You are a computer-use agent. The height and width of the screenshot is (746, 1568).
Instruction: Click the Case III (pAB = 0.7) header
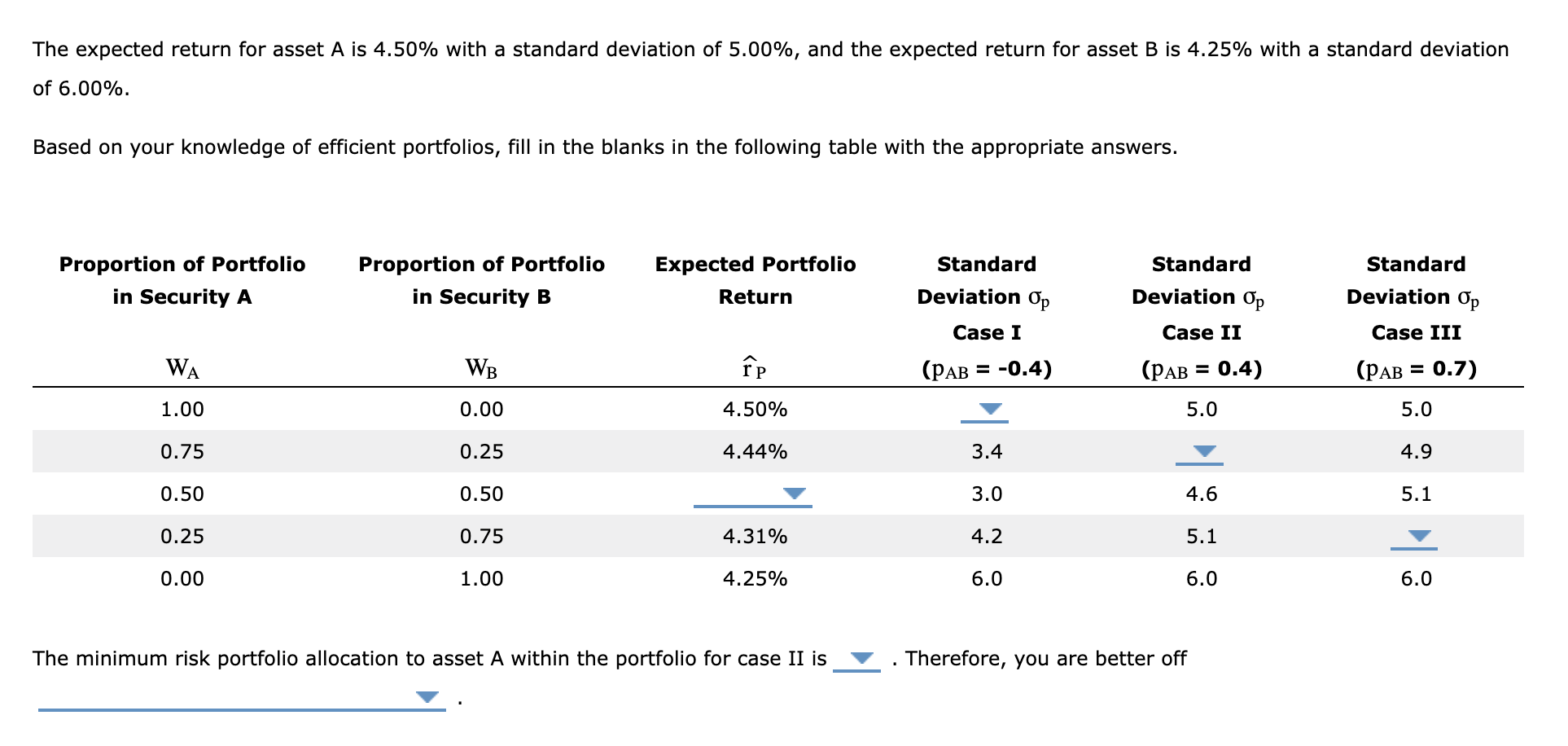pyautogui.click(x=1417, y=368)
